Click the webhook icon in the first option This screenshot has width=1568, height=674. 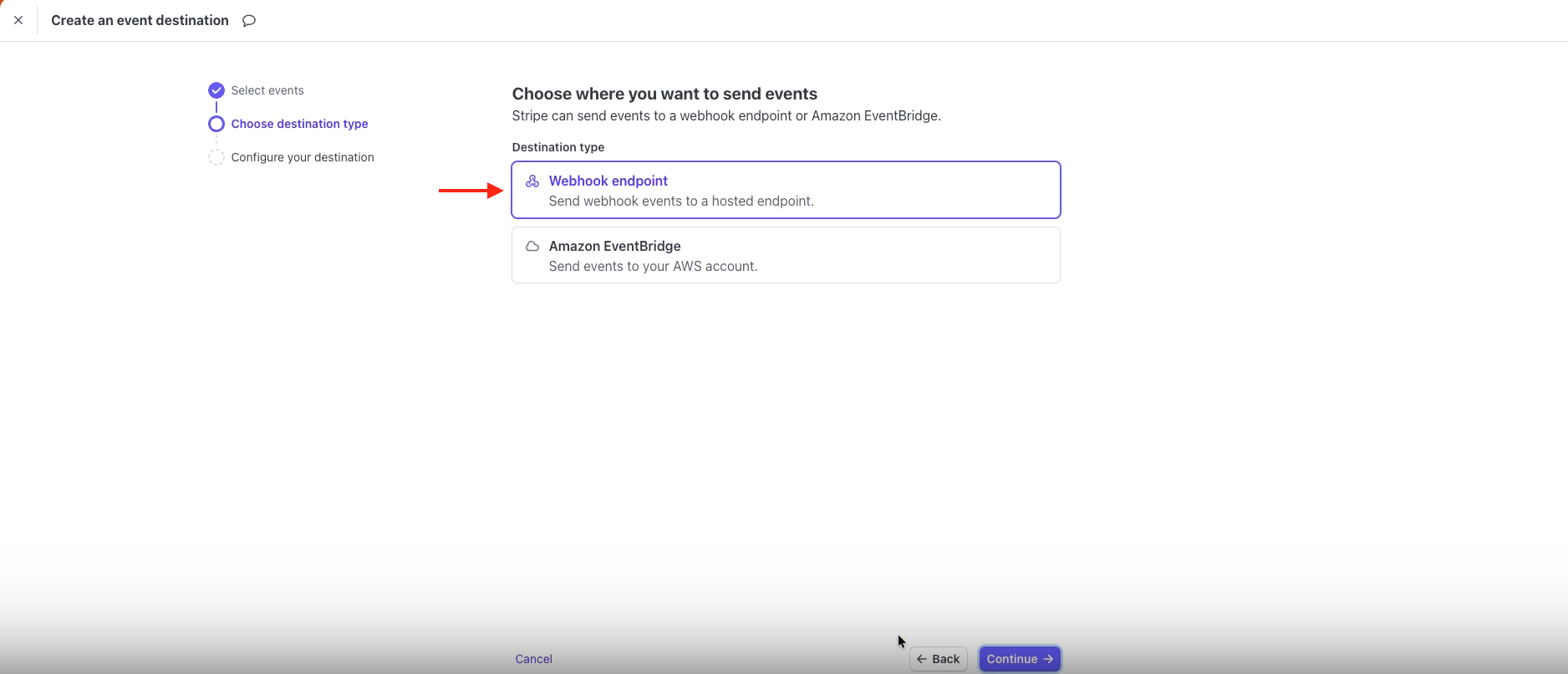532,181
